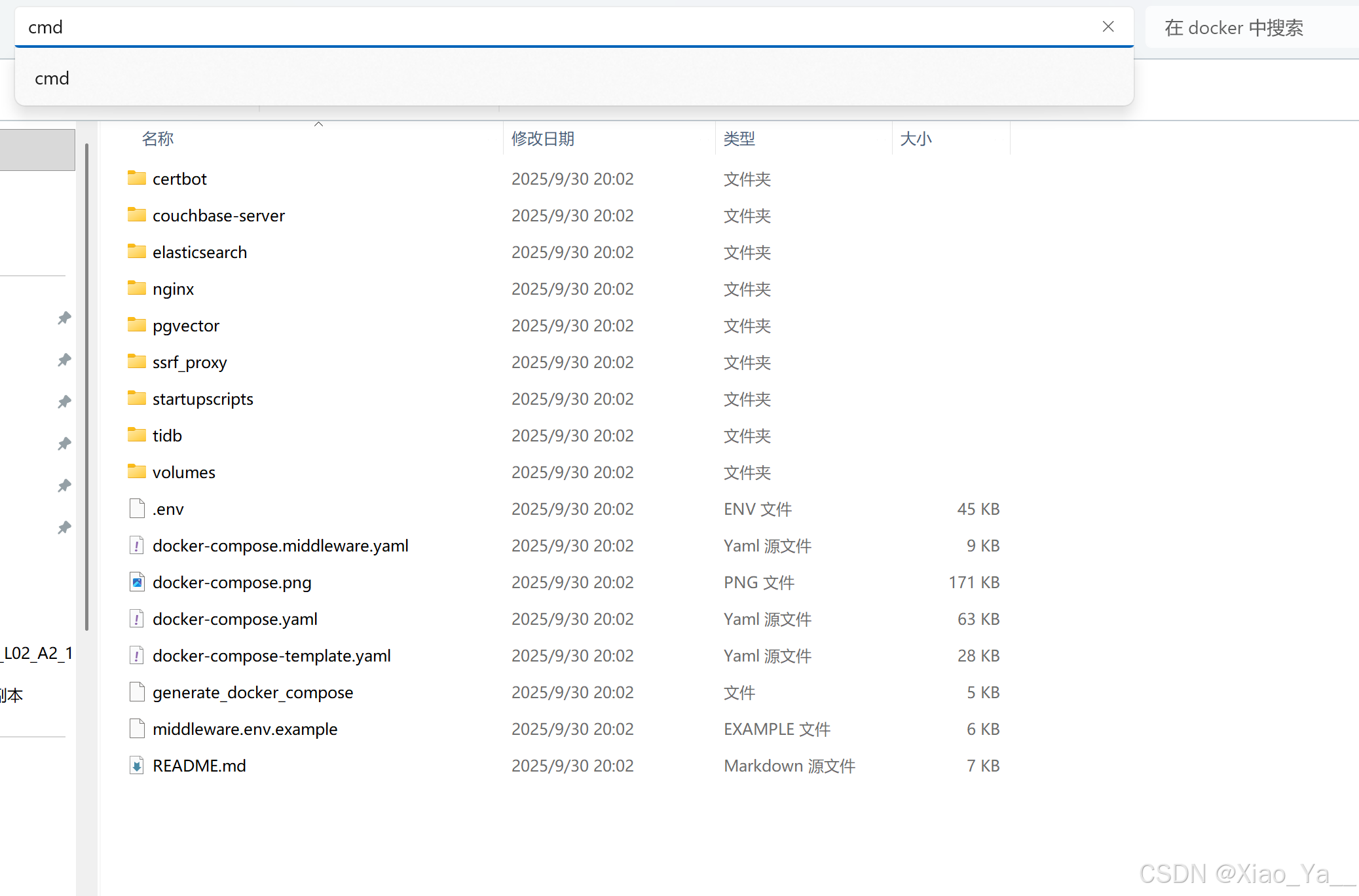1359x896 pixels.
Task: Select the elasticsearch folder name
Action: [x=200, y=252]
